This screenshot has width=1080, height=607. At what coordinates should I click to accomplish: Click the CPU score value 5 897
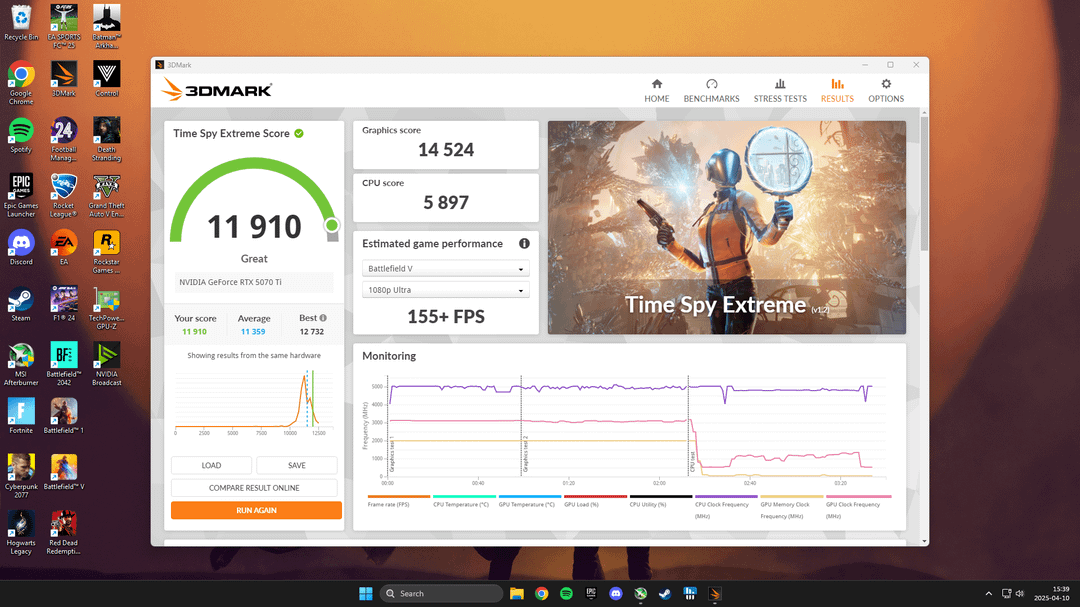point(446,203)
